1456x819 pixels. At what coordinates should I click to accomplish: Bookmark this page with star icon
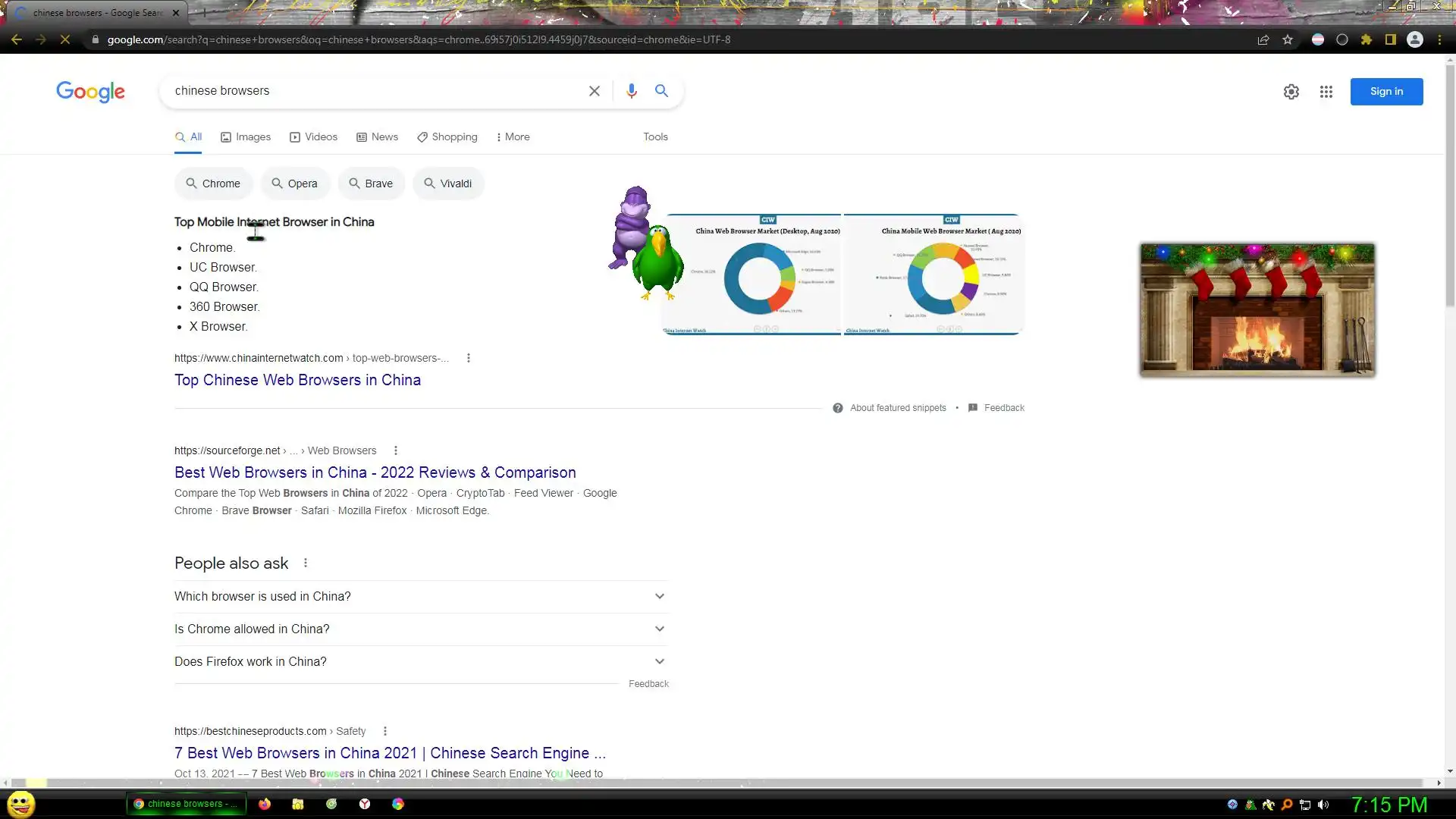pyautogui.click(x=1288, y=39)
